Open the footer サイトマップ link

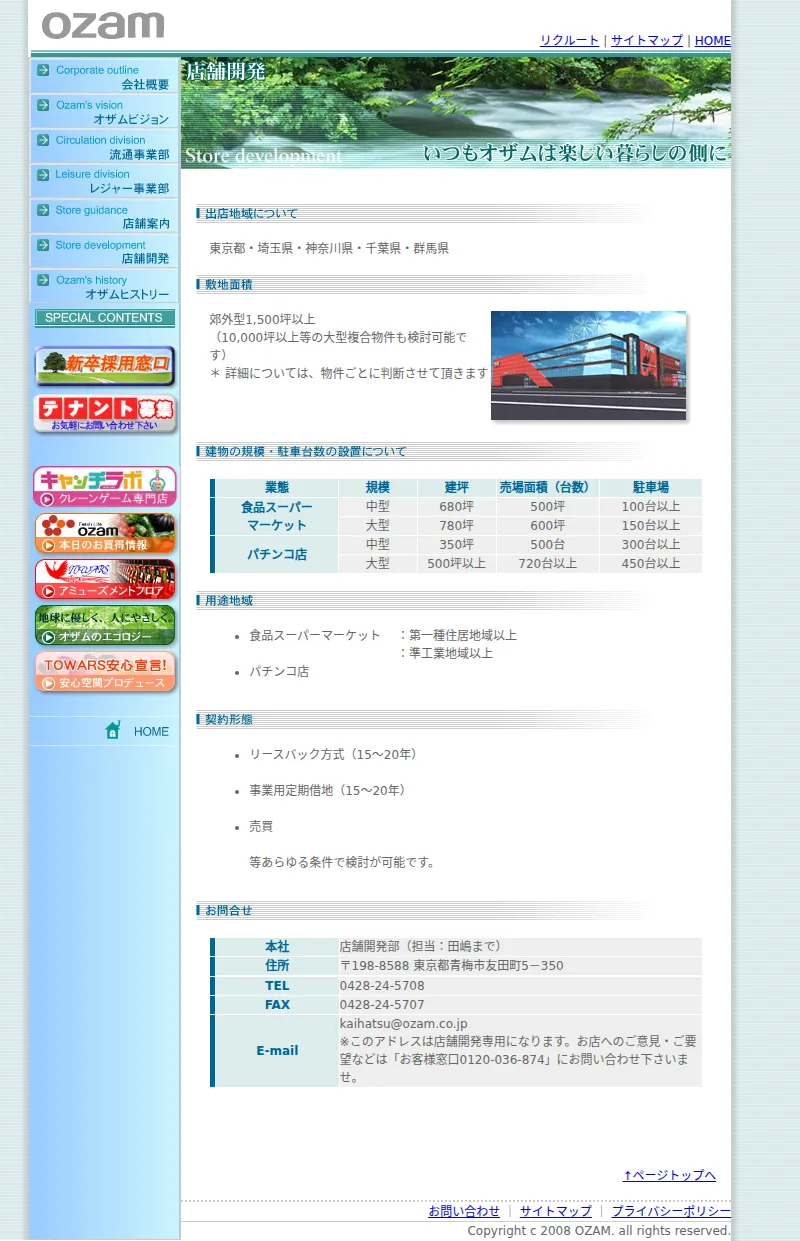[555, 1211]
